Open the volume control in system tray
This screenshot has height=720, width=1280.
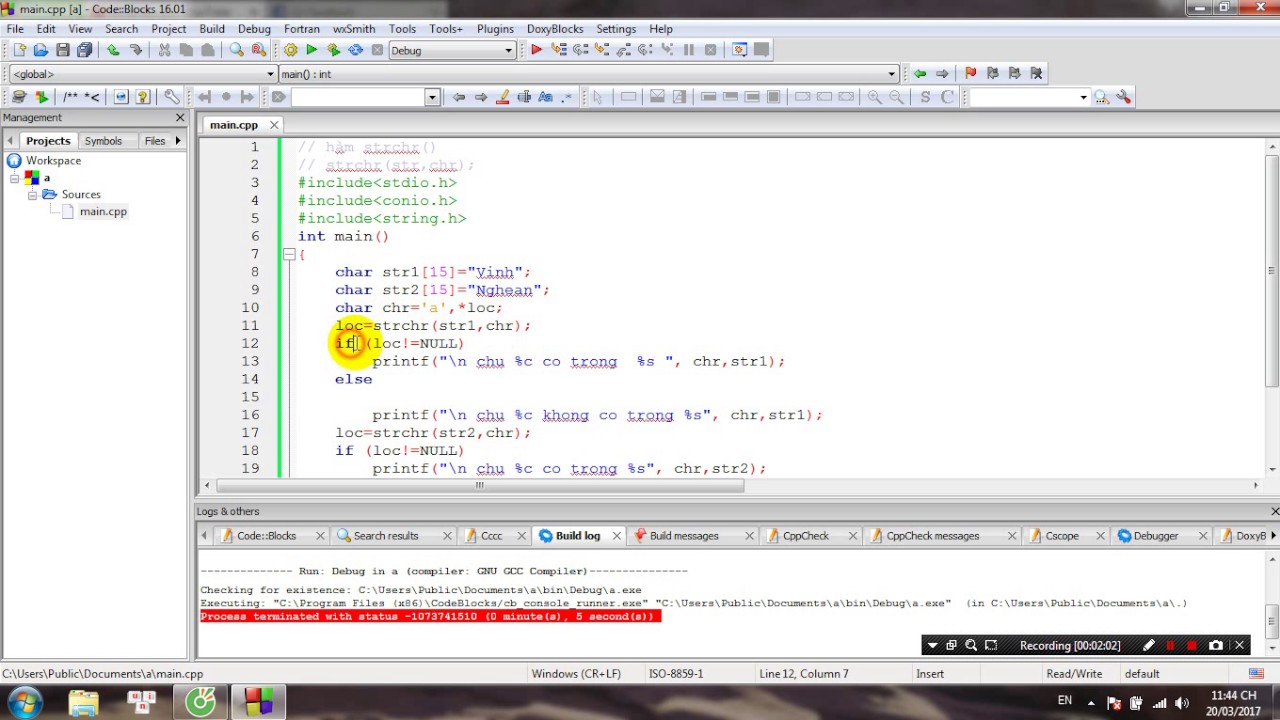[x=1182, y=703]
